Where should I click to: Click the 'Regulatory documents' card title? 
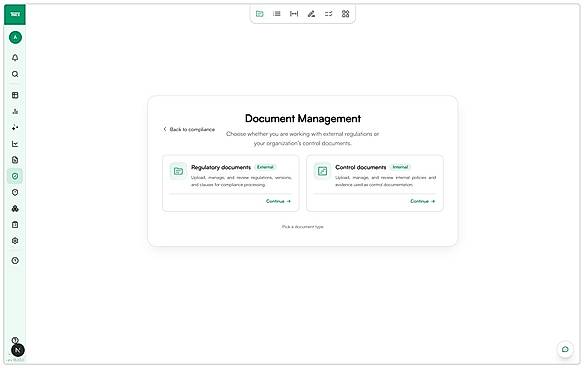coord(221,167)
